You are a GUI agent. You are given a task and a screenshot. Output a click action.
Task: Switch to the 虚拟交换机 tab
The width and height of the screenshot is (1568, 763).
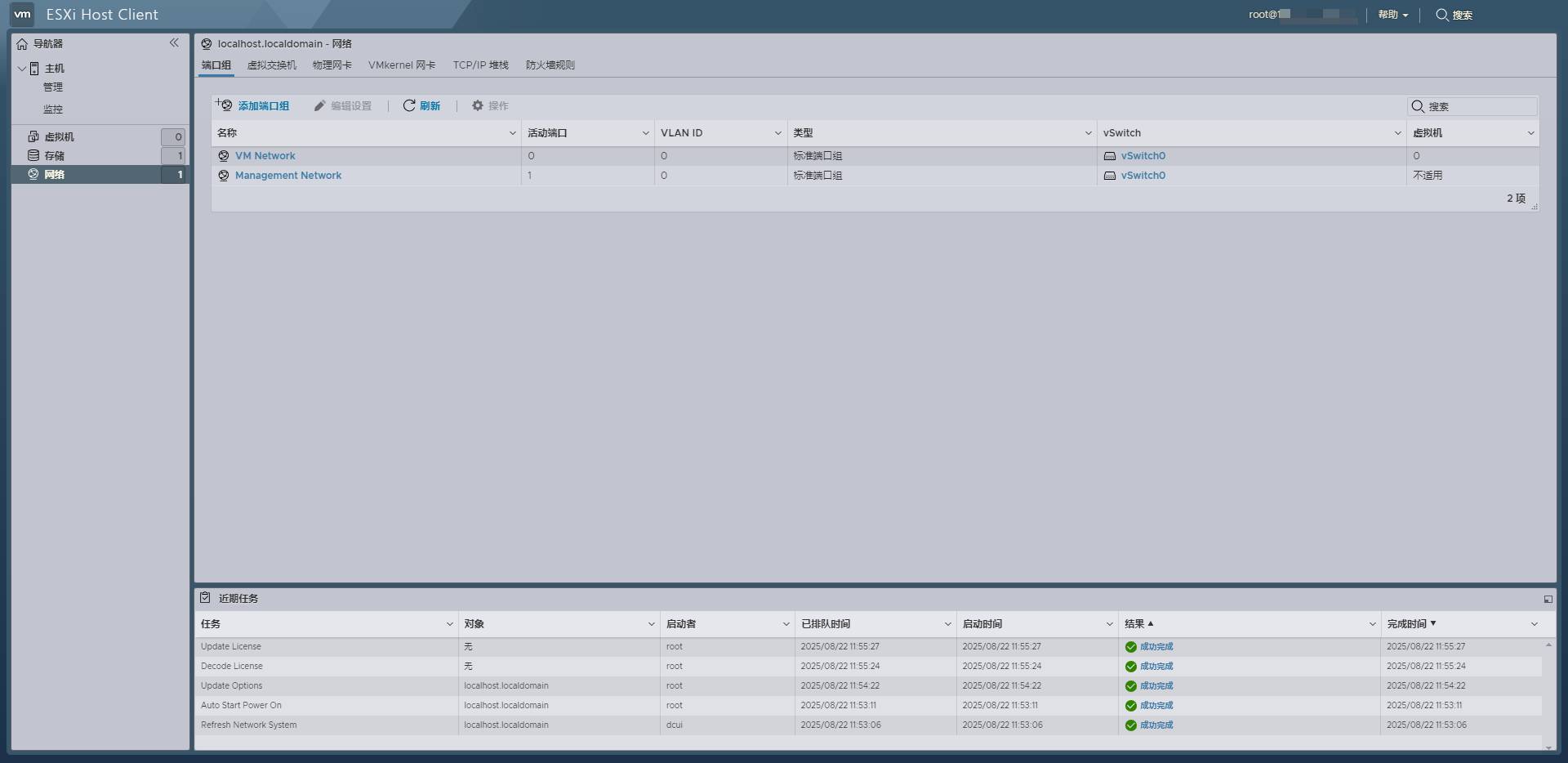273,65
